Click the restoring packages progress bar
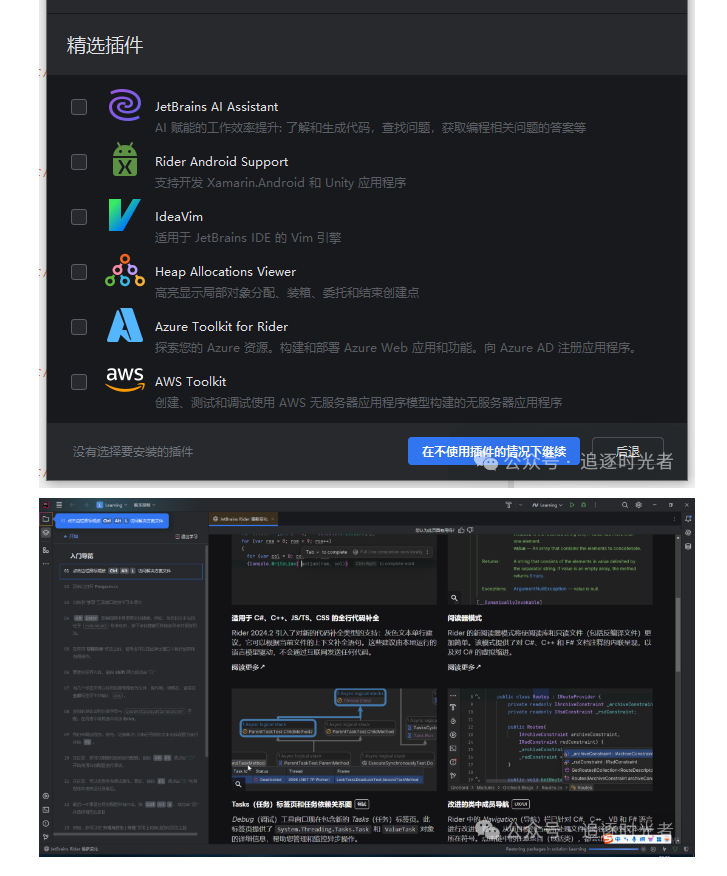This screenshot has width=727, height=876. click(613, 850)
